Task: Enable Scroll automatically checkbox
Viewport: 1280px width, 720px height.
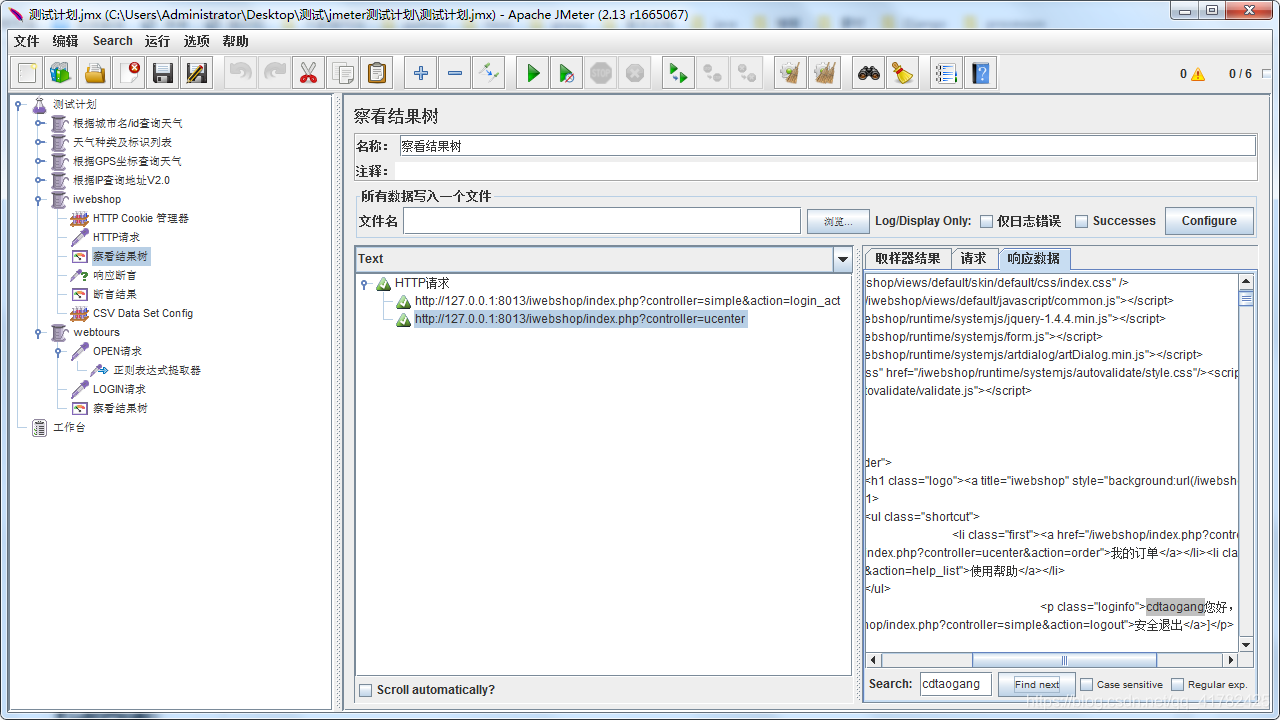Action: coord(365,690)
